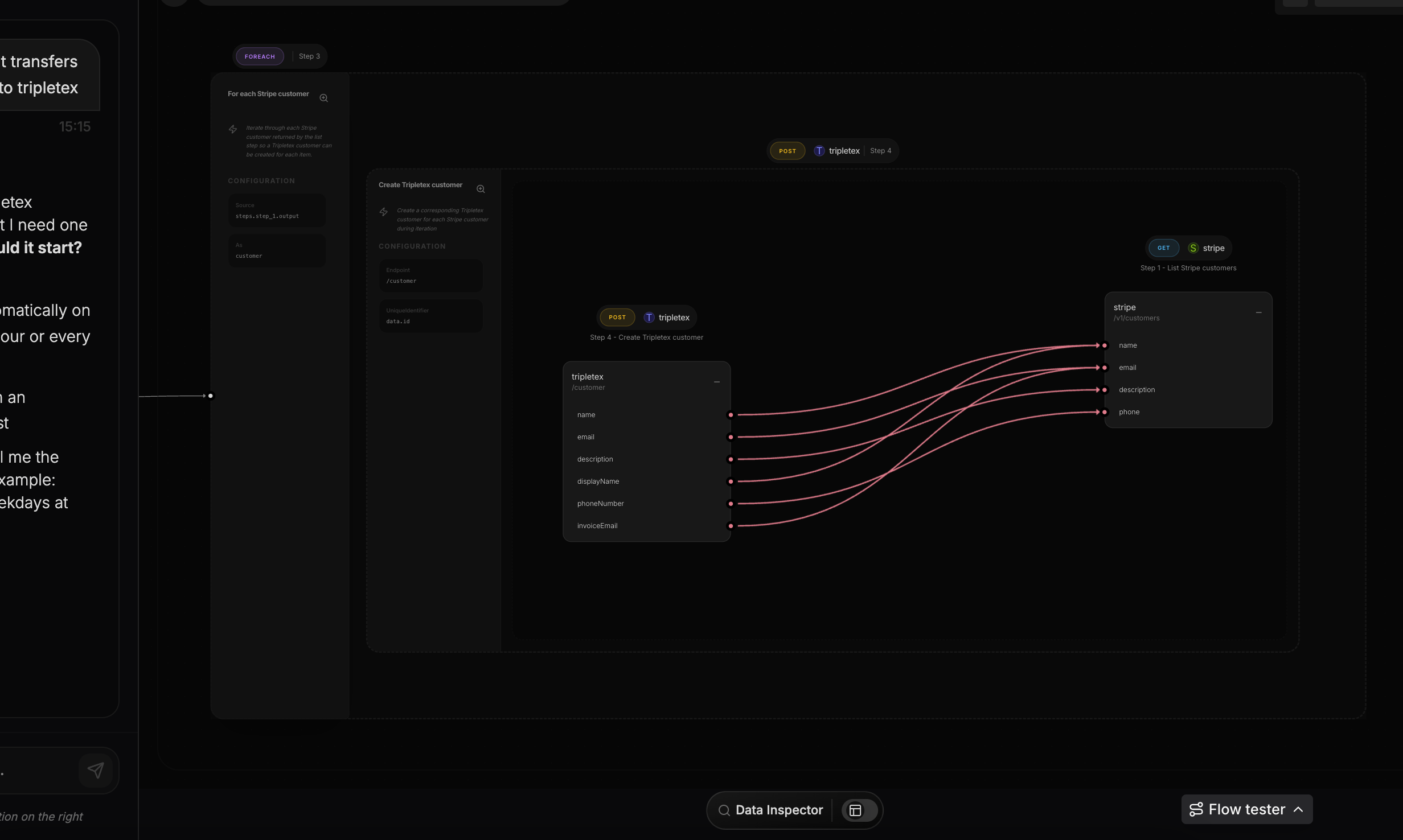This screenshot has width=1403, height=840.
Task: Click the tripletex T logo above /customer card
Action: [649, 318]
